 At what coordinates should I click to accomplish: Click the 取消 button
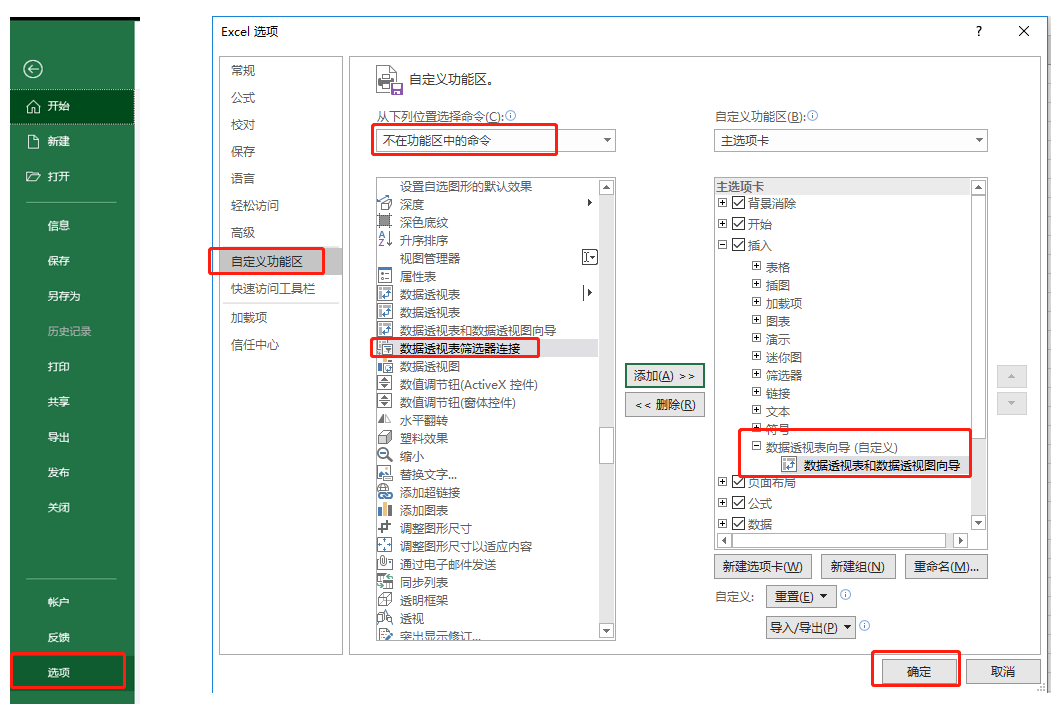[1003, 671]
